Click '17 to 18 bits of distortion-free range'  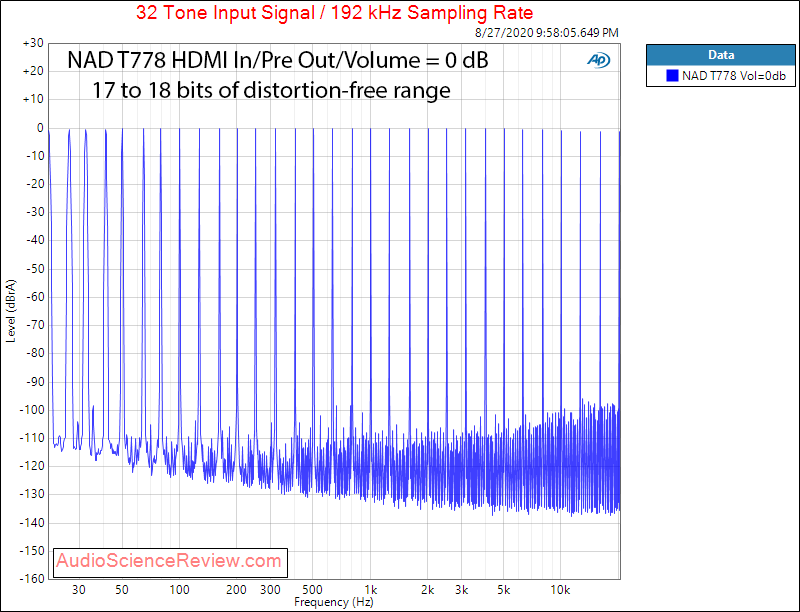pos(271,90)
